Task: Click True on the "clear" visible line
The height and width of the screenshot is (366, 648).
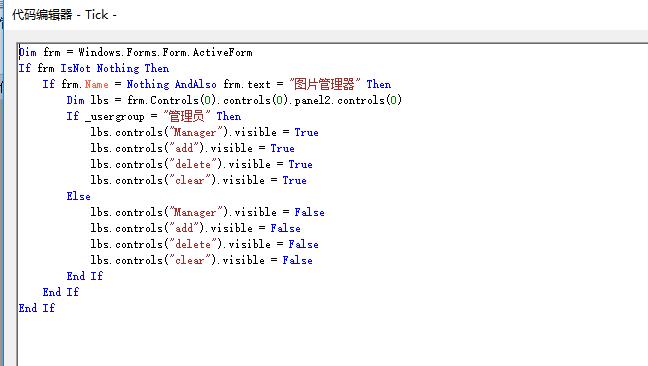Action: click(x=295, y=181)
